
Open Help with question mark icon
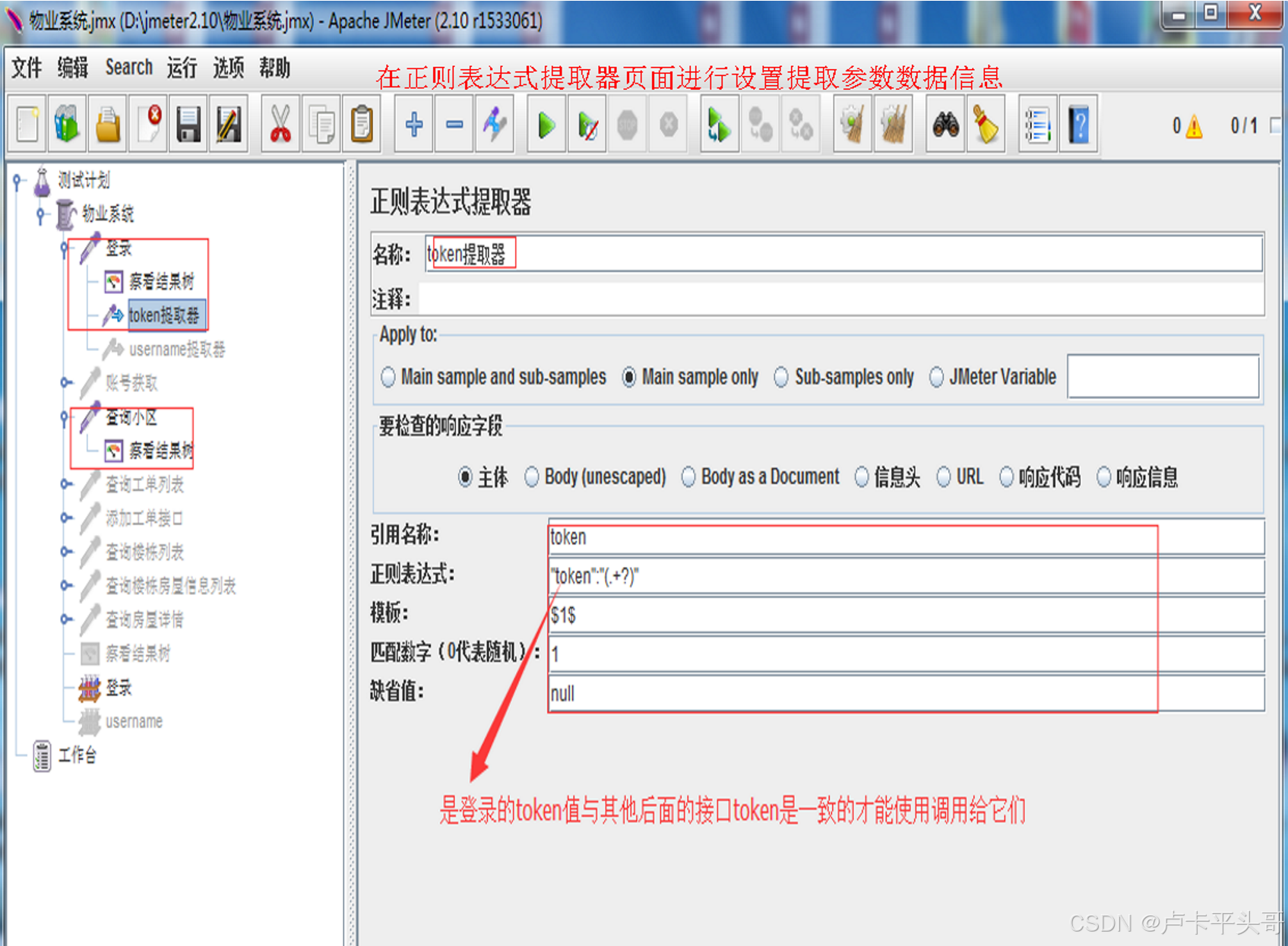point(1078,124)
